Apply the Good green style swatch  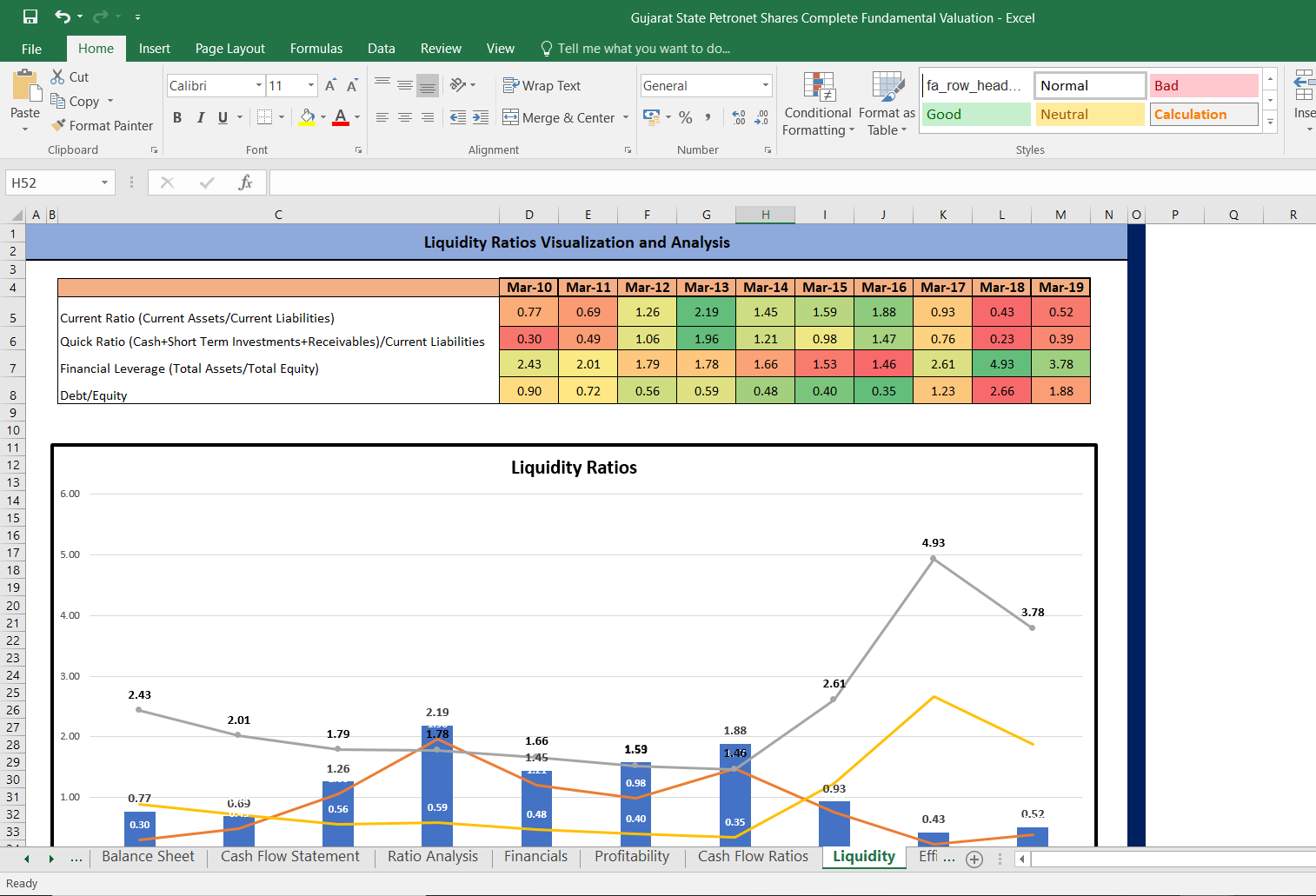pyautogui.click(x=976, y=114)
